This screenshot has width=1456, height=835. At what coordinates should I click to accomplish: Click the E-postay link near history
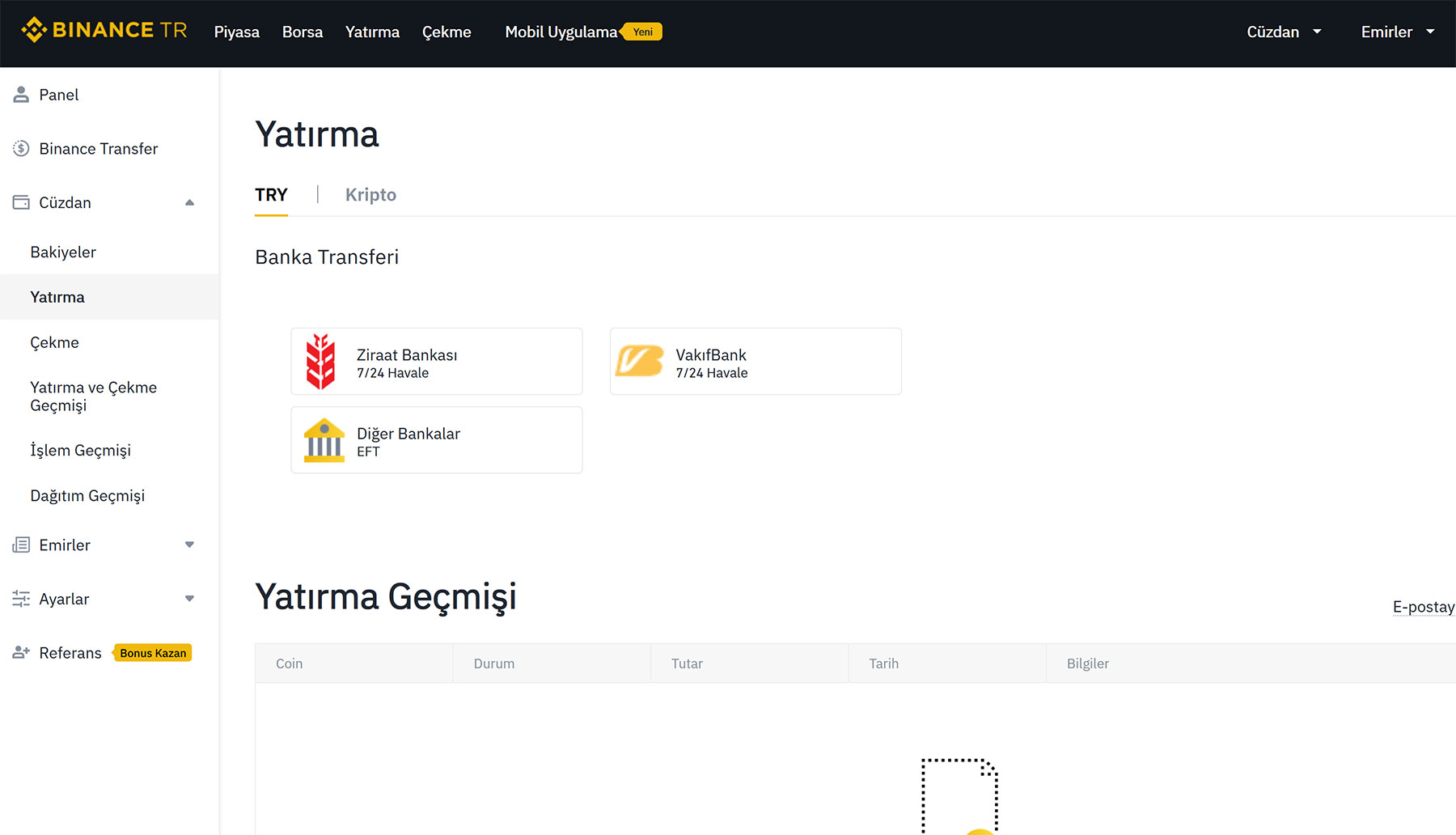tap(1424, 607)
